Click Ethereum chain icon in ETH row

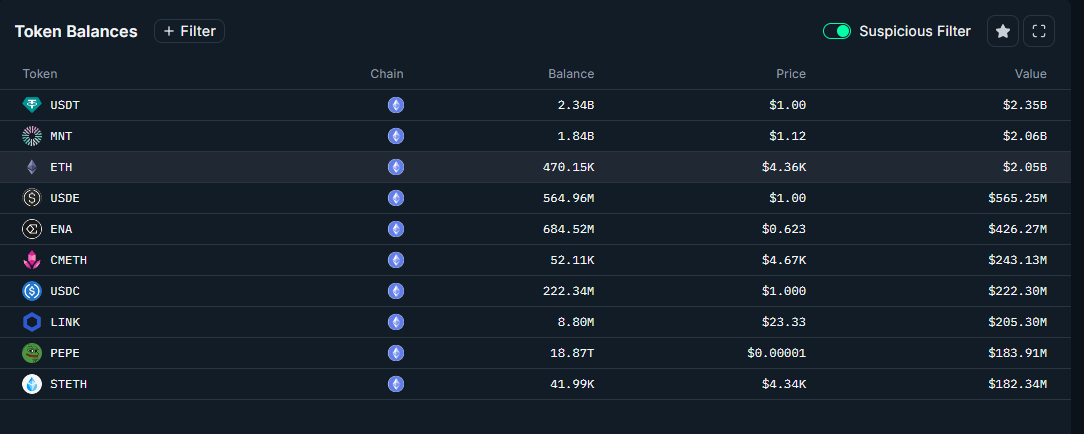click(396, 167)
